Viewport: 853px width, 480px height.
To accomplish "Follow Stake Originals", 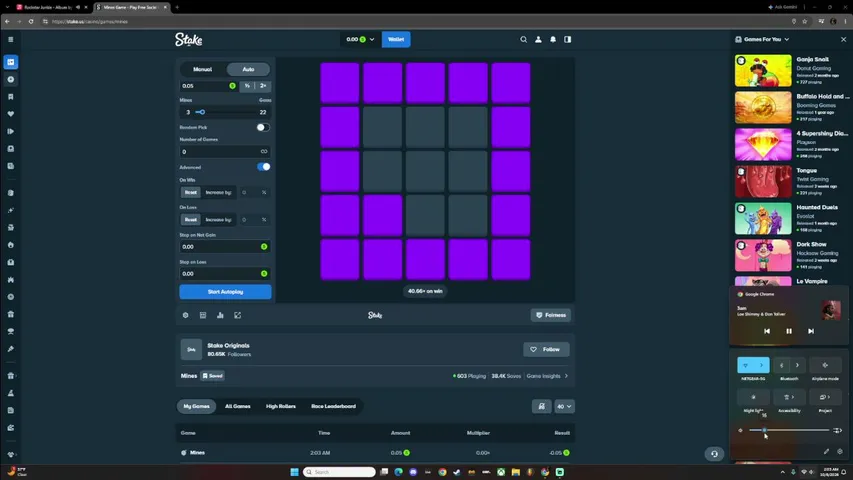I will [x=546, y=349].
